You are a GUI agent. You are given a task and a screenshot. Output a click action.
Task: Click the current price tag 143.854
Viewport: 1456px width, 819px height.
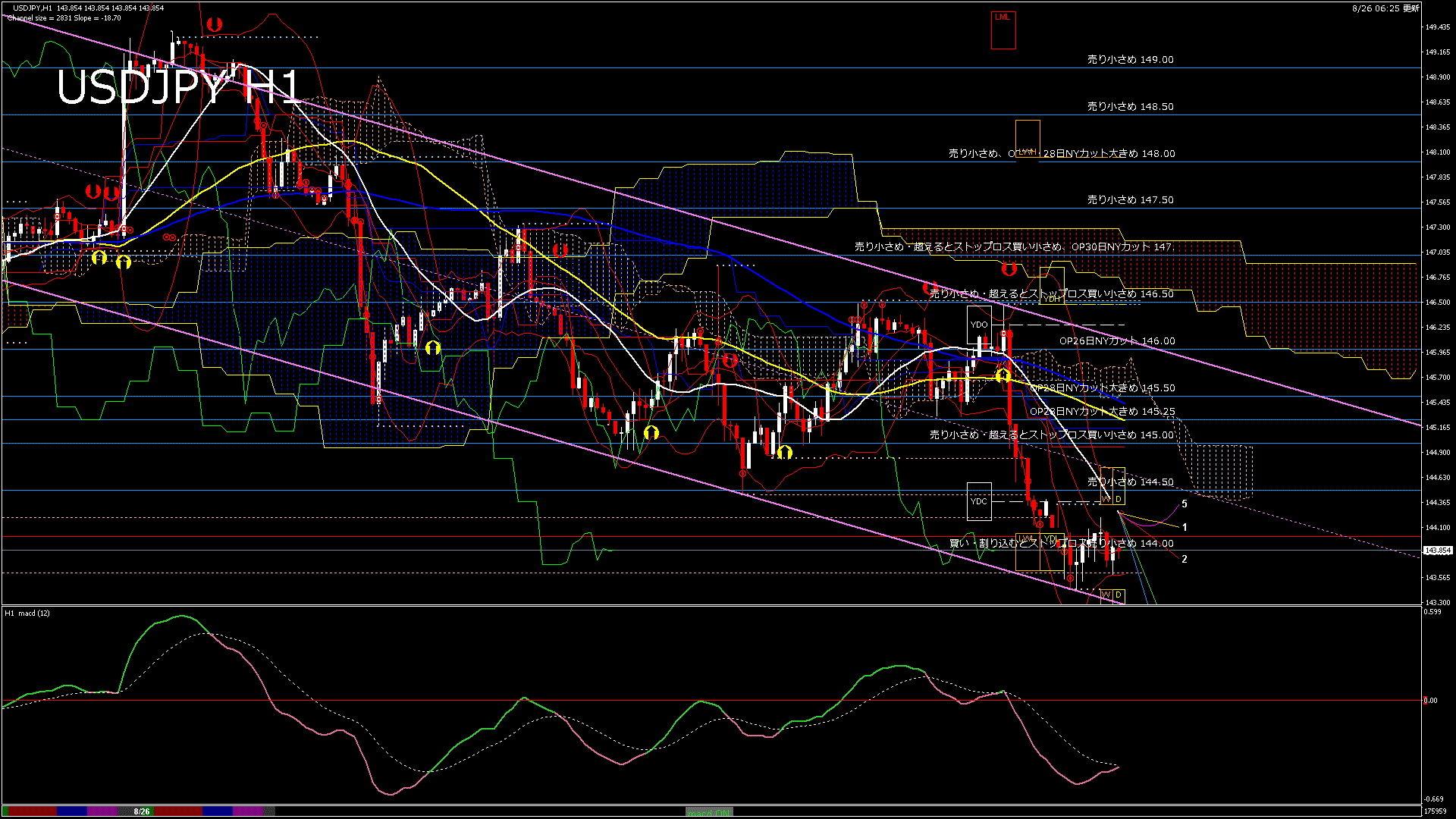point(1437,551)
